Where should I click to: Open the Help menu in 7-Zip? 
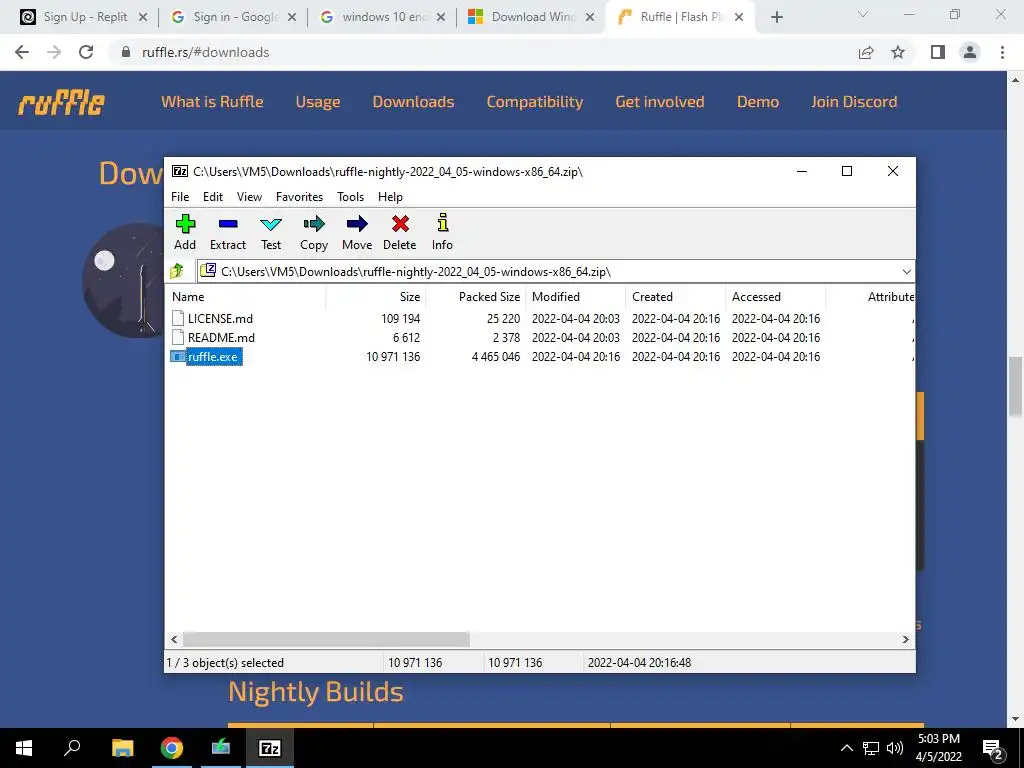click(391, 197)
